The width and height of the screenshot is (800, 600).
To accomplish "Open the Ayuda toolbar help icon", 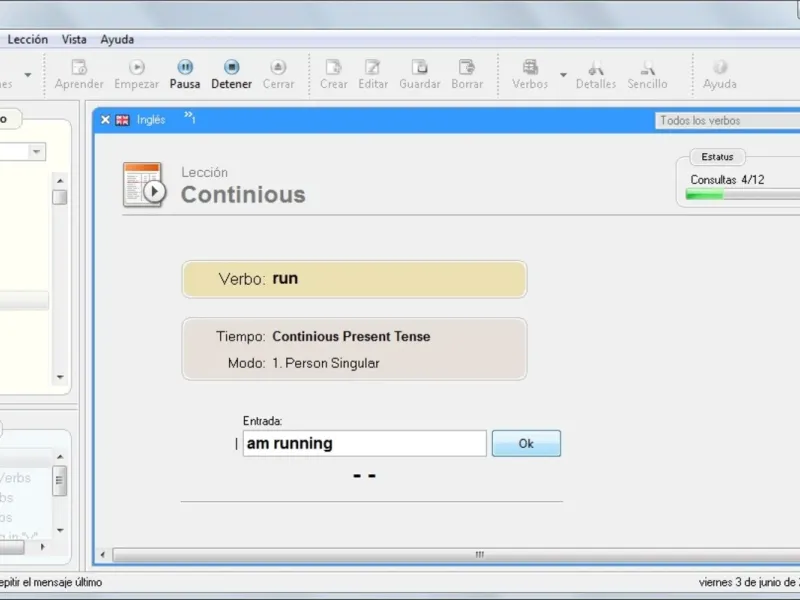I will [x=719, y=74].
